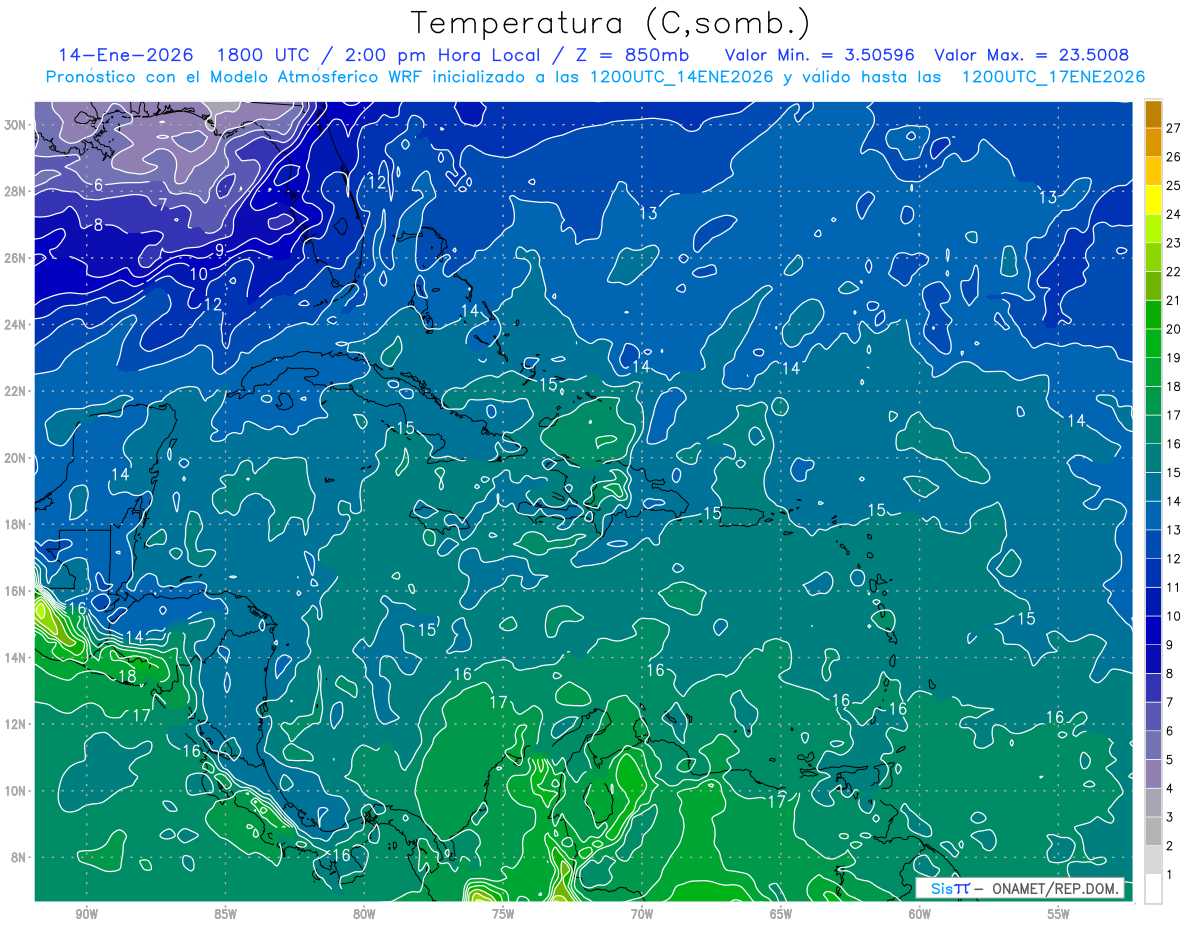The image size is (1200, 927).
Task: Click the '14N' latitude axis label
Action: (x=15, y=657)
